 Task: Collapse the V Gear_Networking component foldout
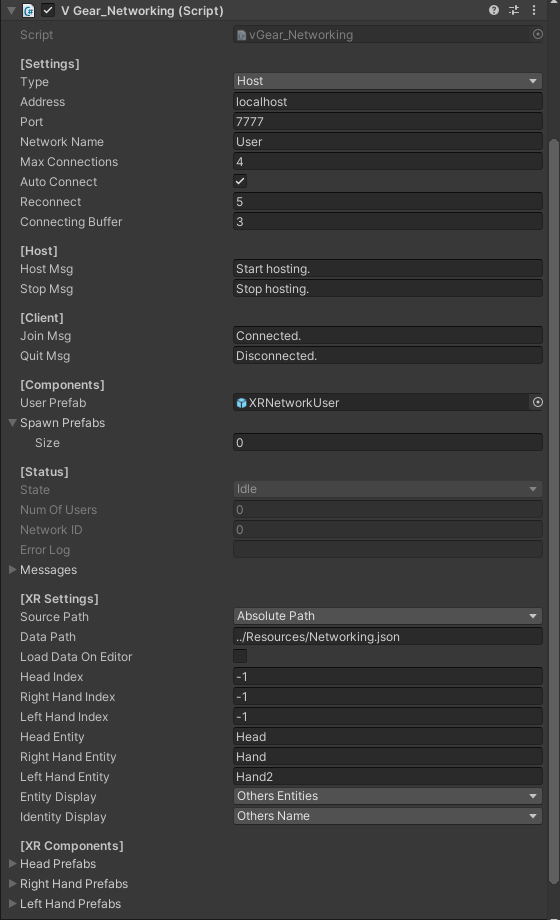(11, 11)
